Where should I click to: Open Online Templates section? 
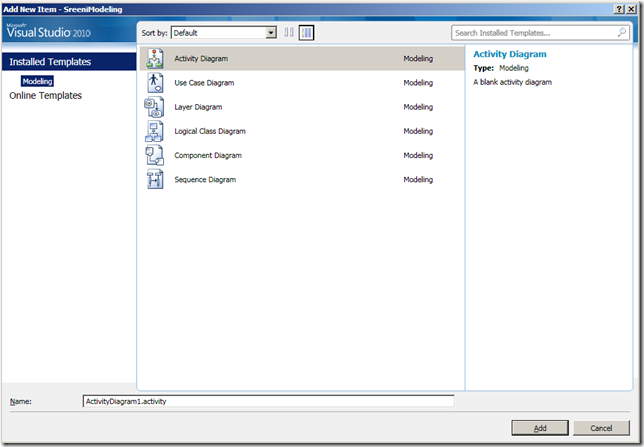pos(46,95)
